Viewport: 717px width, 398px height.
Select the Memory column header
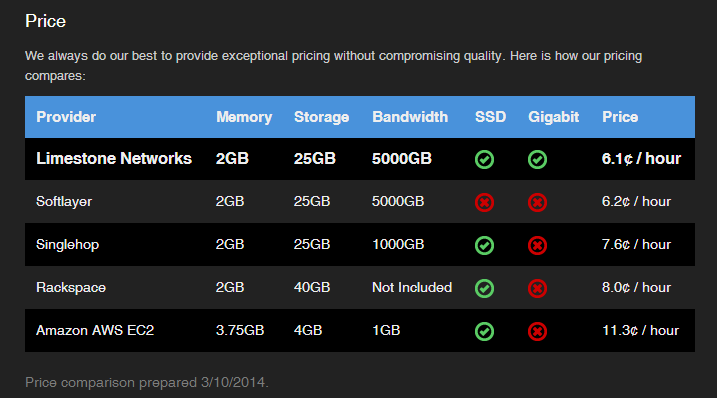coord(244,117)
